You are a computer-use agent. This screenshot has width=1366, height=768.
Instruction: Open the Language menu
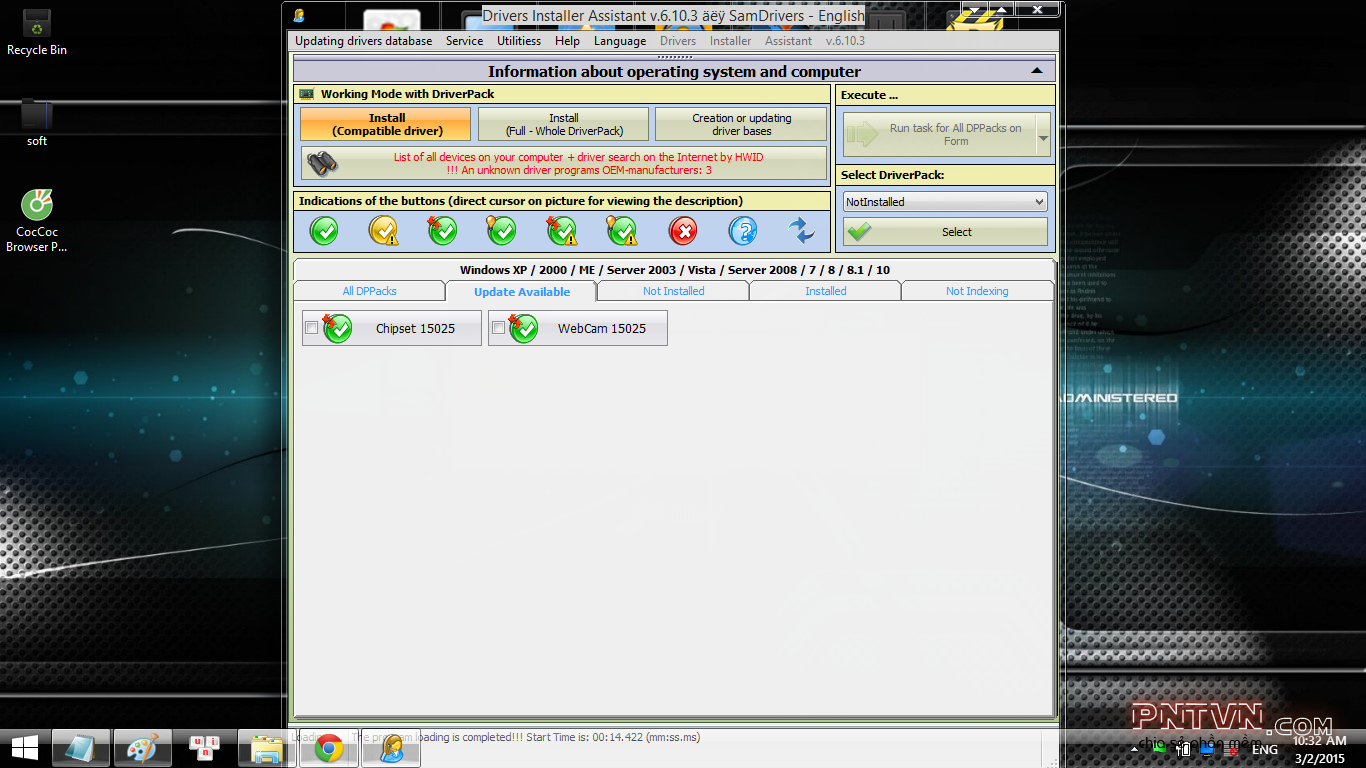(620, 41)
